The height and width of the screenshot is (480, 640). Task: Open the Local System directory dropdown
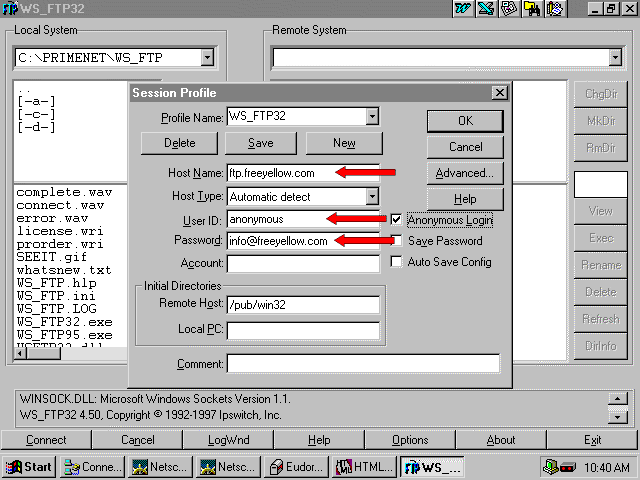pyautogui.click(x=207, y=58)
